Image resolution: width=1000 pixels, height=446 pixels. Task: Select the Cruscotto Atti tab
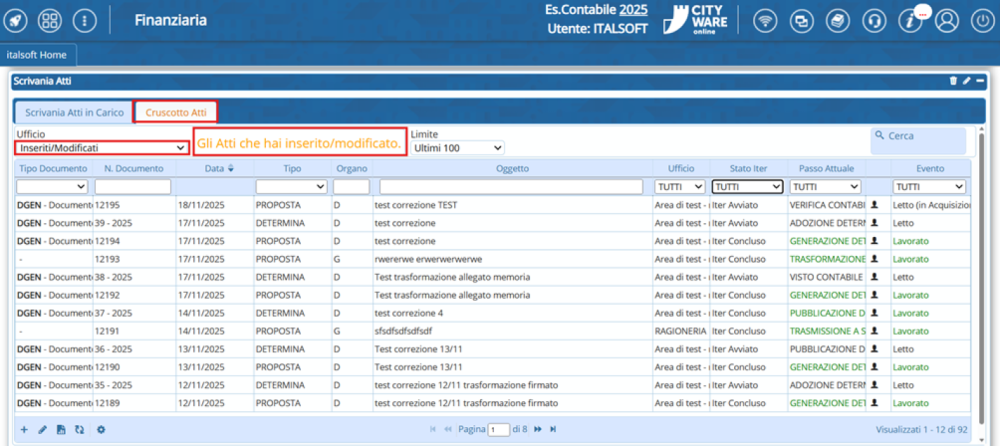tap(176, 113)
